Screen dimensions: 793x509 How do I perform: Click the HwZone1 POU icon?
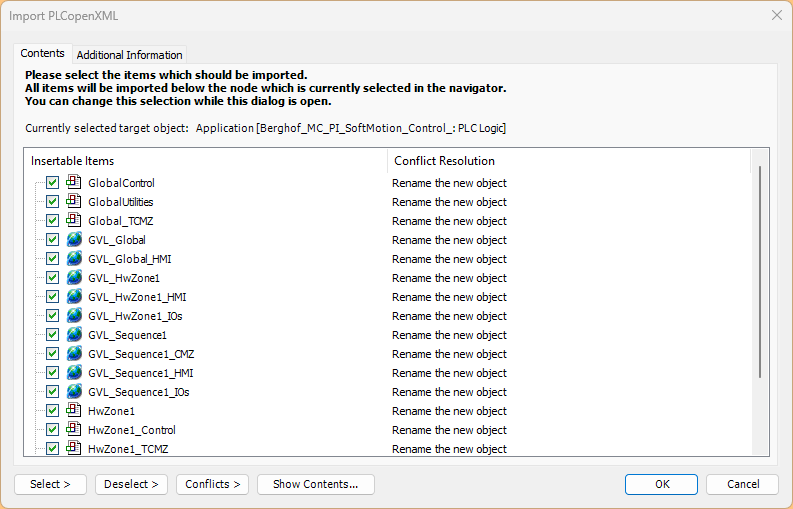74,410
